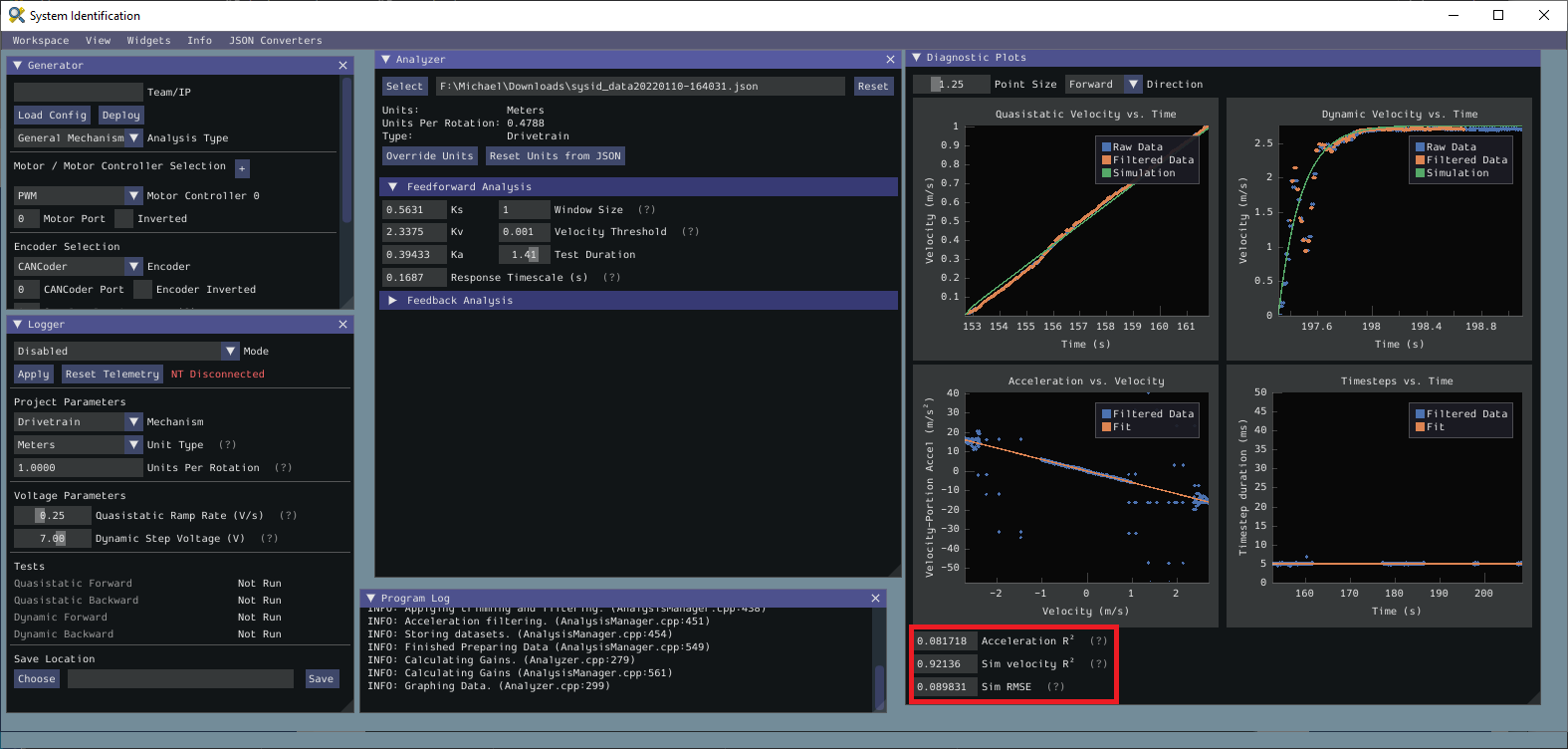Click the Units Per Rotation field
The height and width of the screenshot is (749, 1568).
[x=79, y=468]
